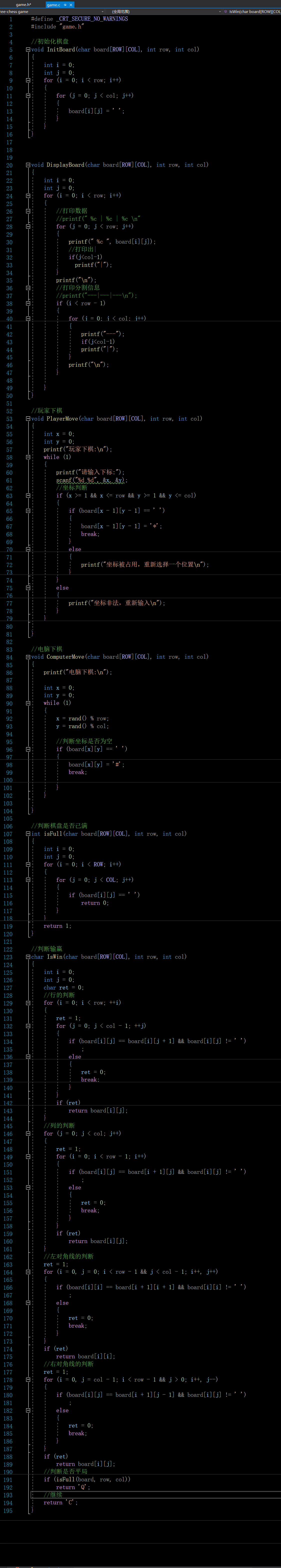Screen dimensions: 281x1568
Task: Click the //判断棋盘是否已满 comment
Action: click(59, 826)
